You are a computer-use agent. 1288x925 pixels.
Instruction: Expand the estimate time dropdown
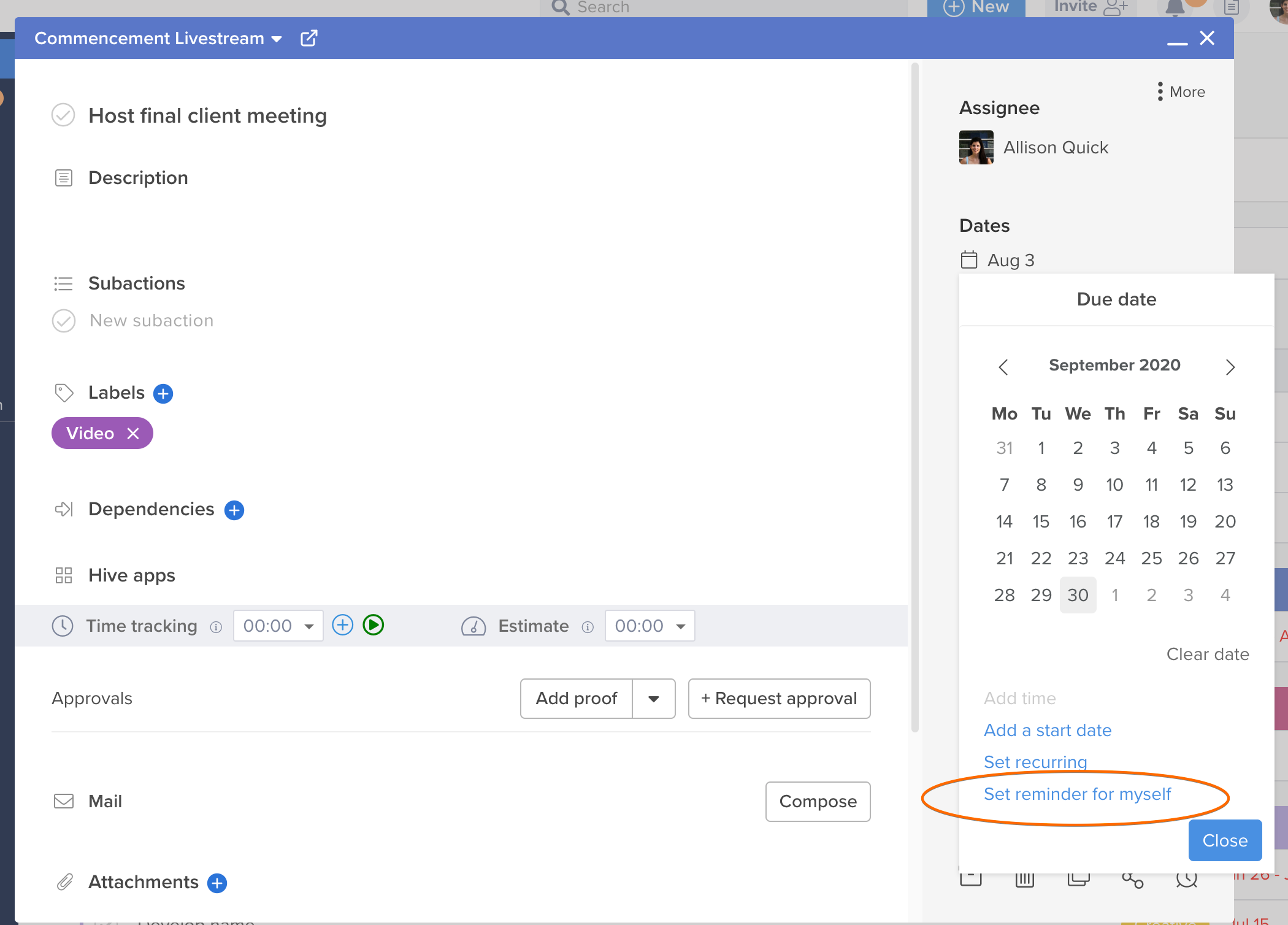681,626
